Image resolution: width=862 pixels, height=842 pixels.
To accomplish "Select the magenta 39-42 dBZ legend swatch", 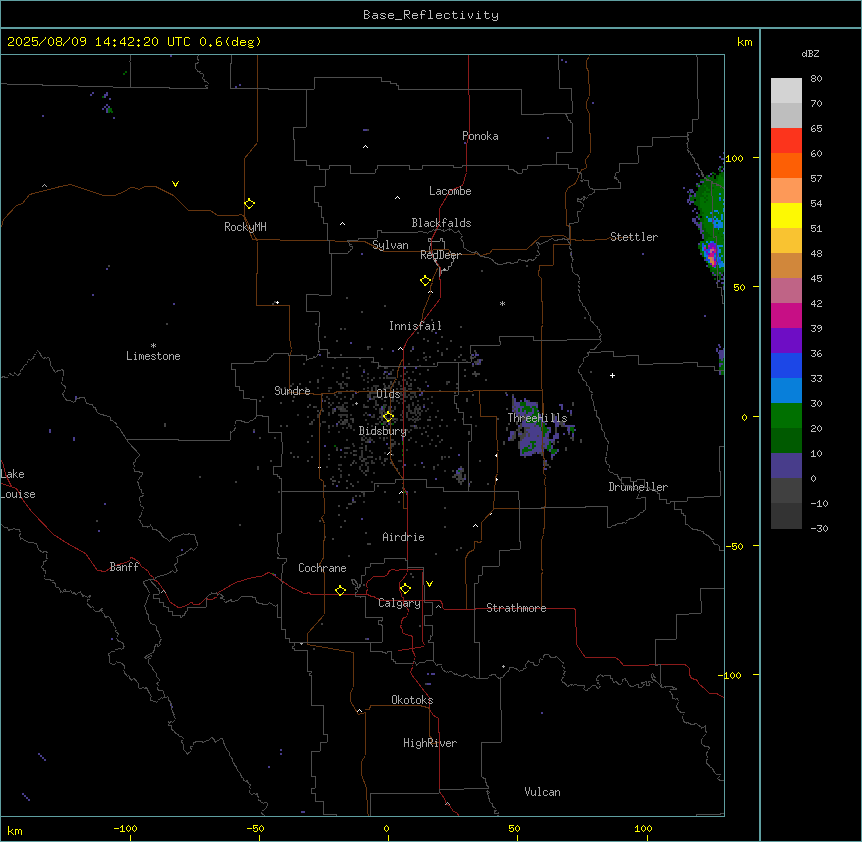I will (786, 315).
